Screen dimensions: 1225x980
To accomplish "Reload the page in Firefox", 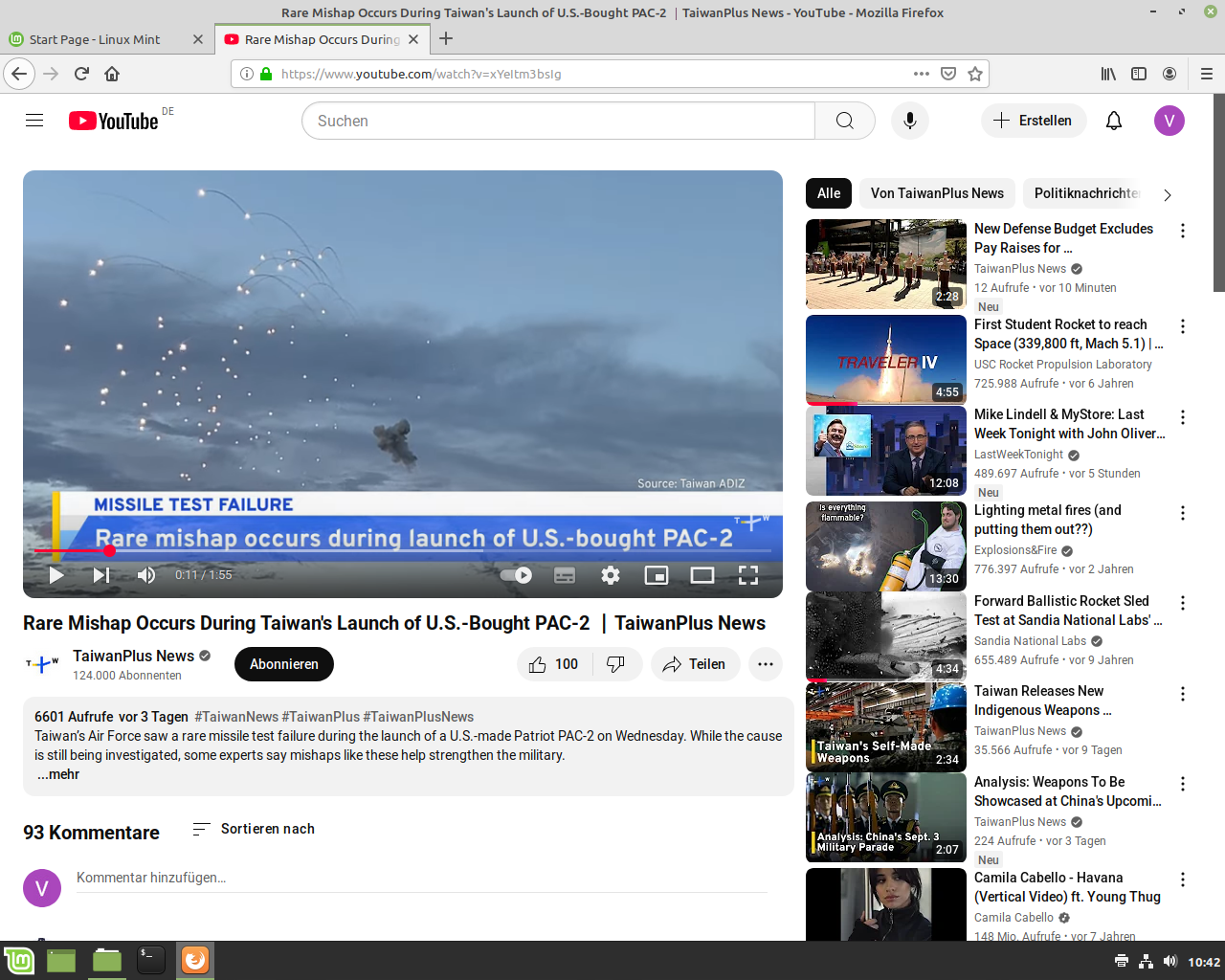I will pos(81,74).
